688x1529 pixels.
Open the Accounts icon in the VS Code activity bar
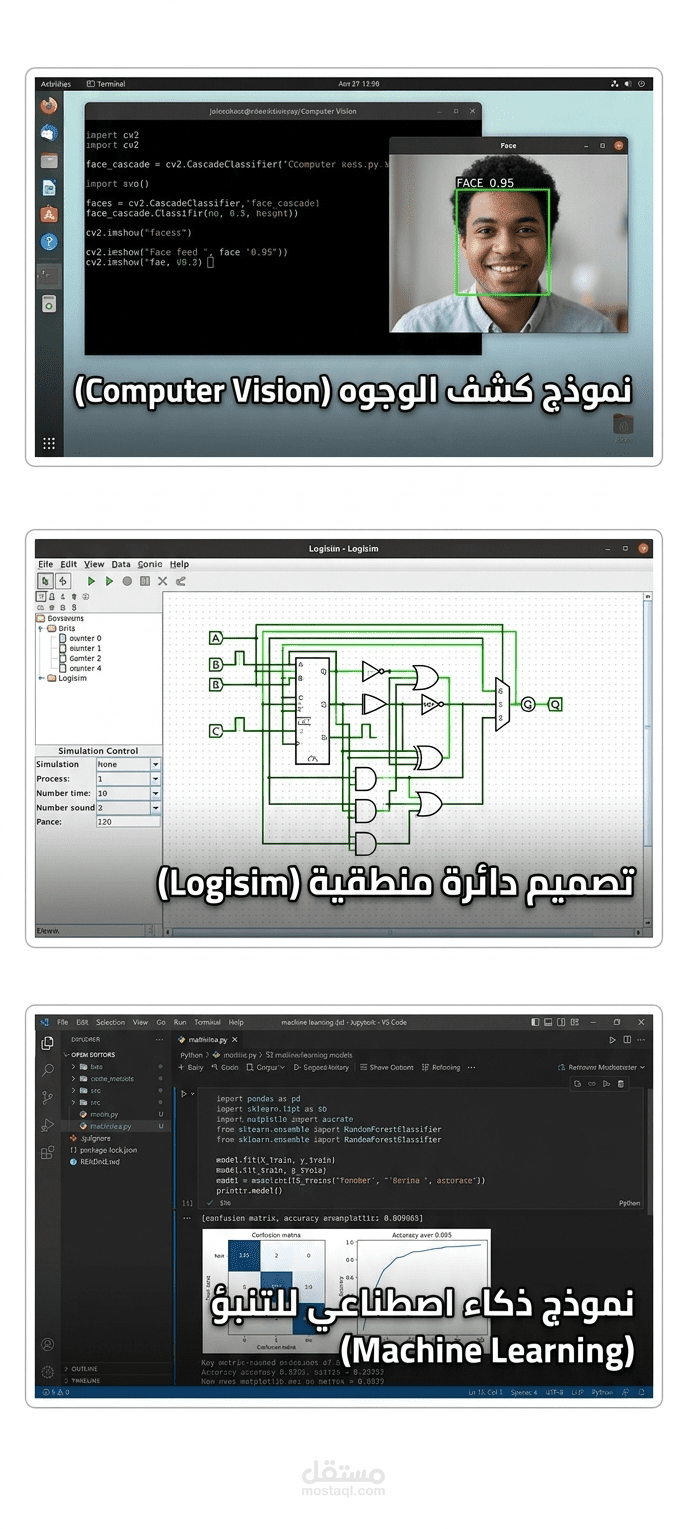tap(47, 1345)
